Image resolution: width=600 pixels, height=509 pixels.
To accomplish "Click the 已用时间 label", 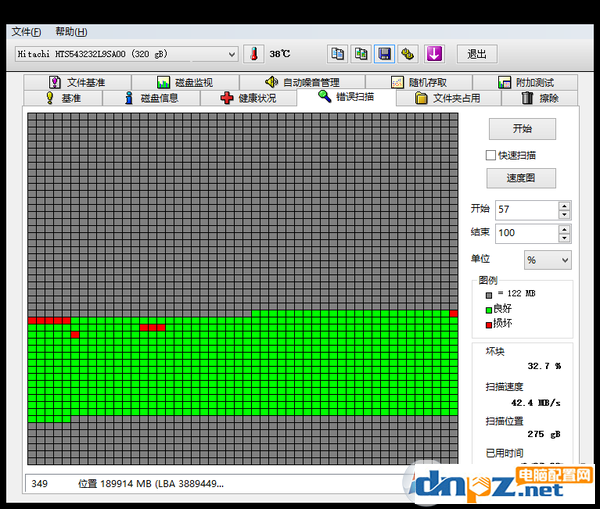I will 504,454.
